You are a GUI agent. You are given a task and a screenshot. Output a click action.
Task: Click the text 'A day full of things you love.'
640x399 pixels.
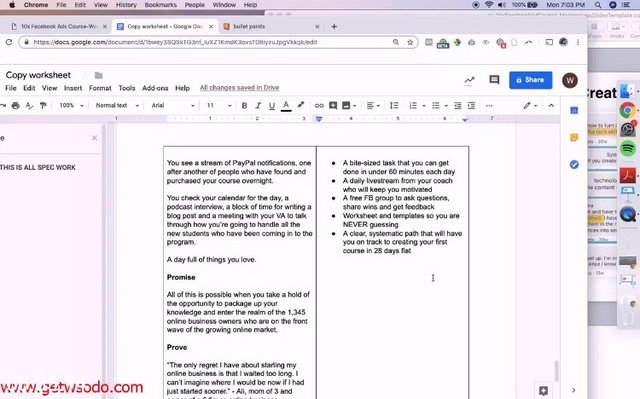(x=211, y=259)
